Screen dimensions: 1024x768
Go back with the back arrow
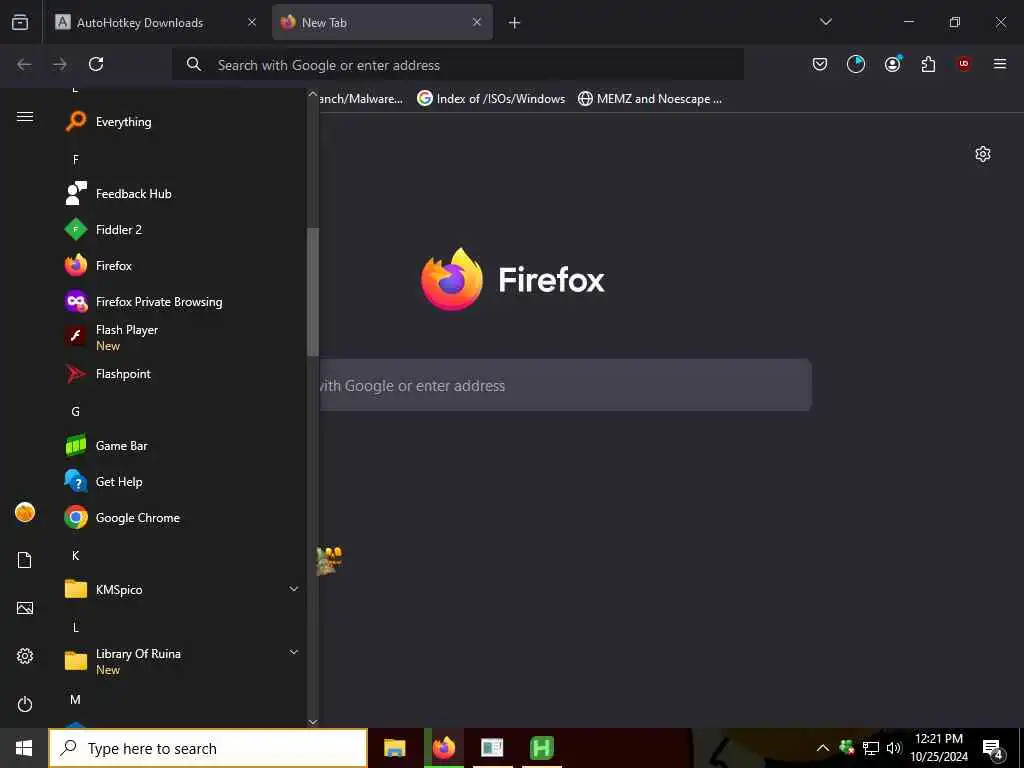click(x=24, y=64)
